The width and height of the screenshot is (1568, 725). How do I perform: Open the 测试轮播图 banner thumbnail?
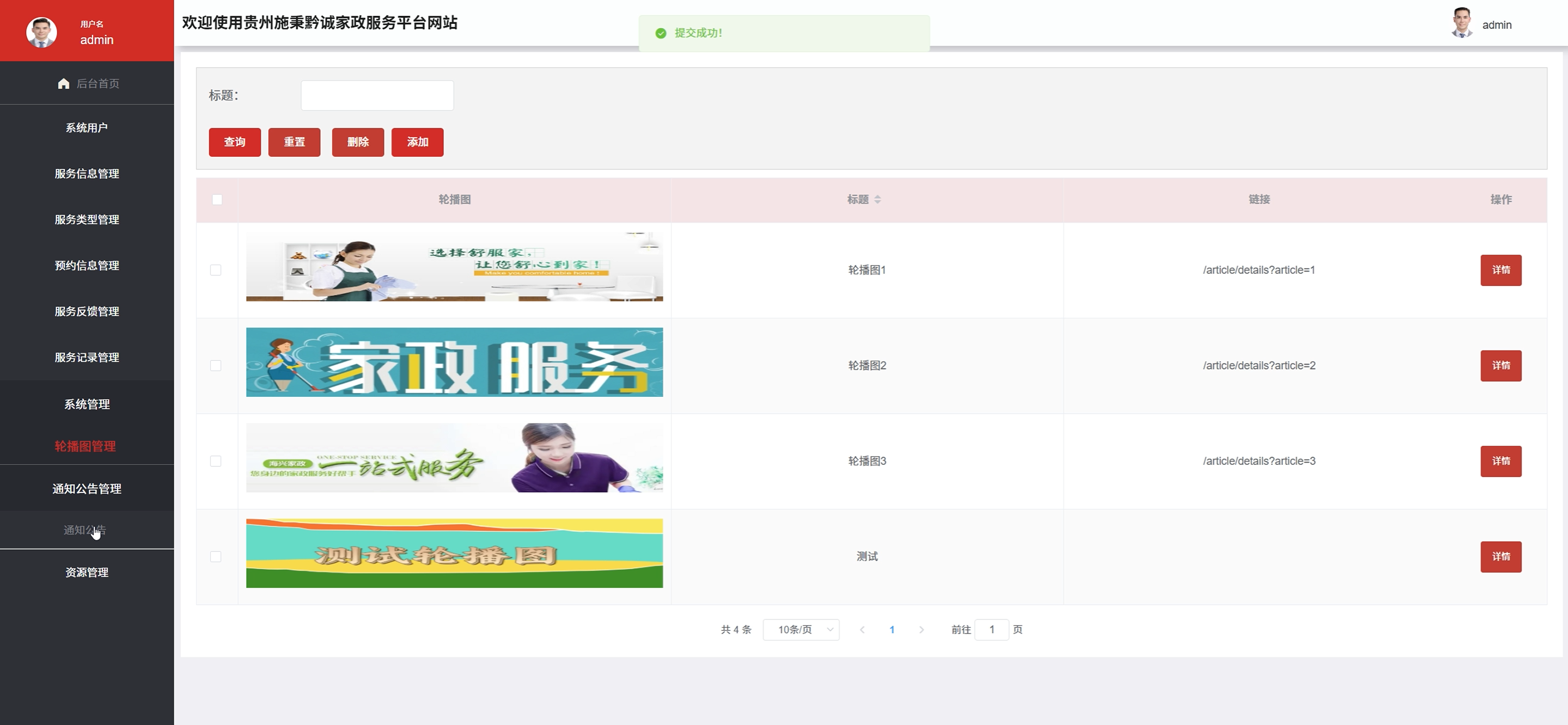[x=454, y=553]
